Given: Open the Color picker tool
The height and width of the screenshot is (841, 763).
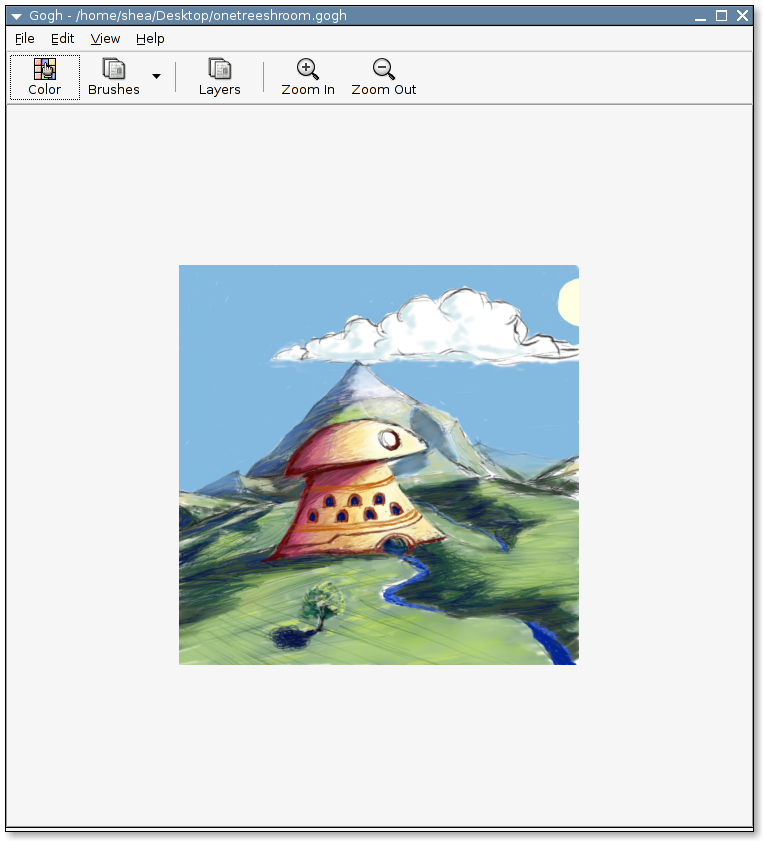Looking at the screenshot, I should click(x=45, y=77).
